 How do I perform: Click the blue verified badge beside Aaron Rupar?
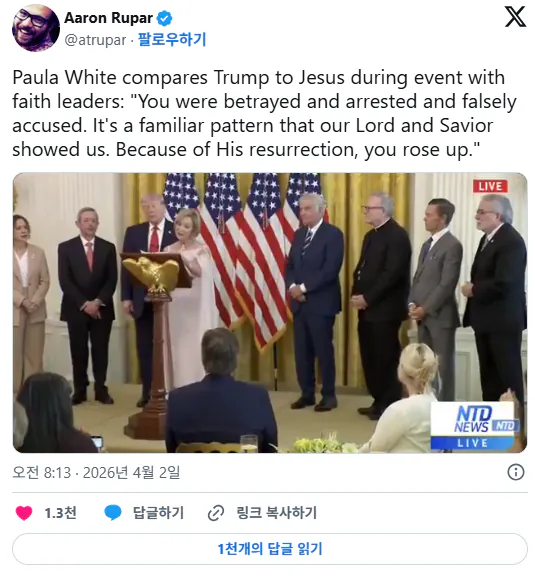164,18
